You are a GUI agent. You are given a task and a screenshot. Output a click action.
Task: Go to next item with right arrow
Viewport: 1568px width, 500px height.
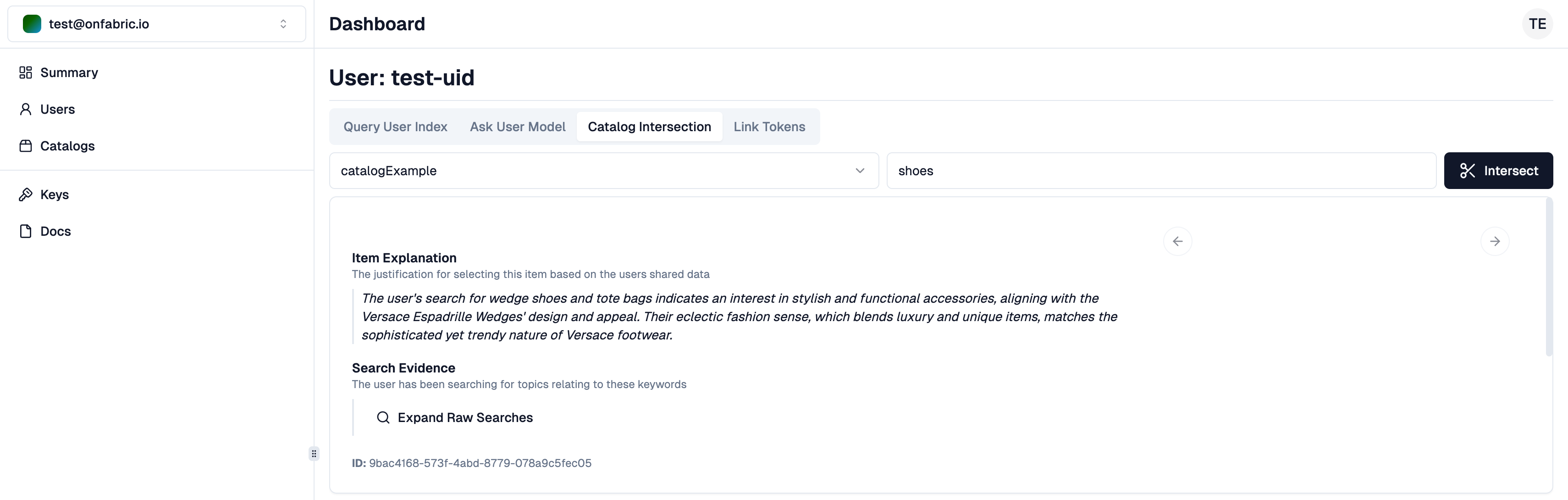point(1494,241)
